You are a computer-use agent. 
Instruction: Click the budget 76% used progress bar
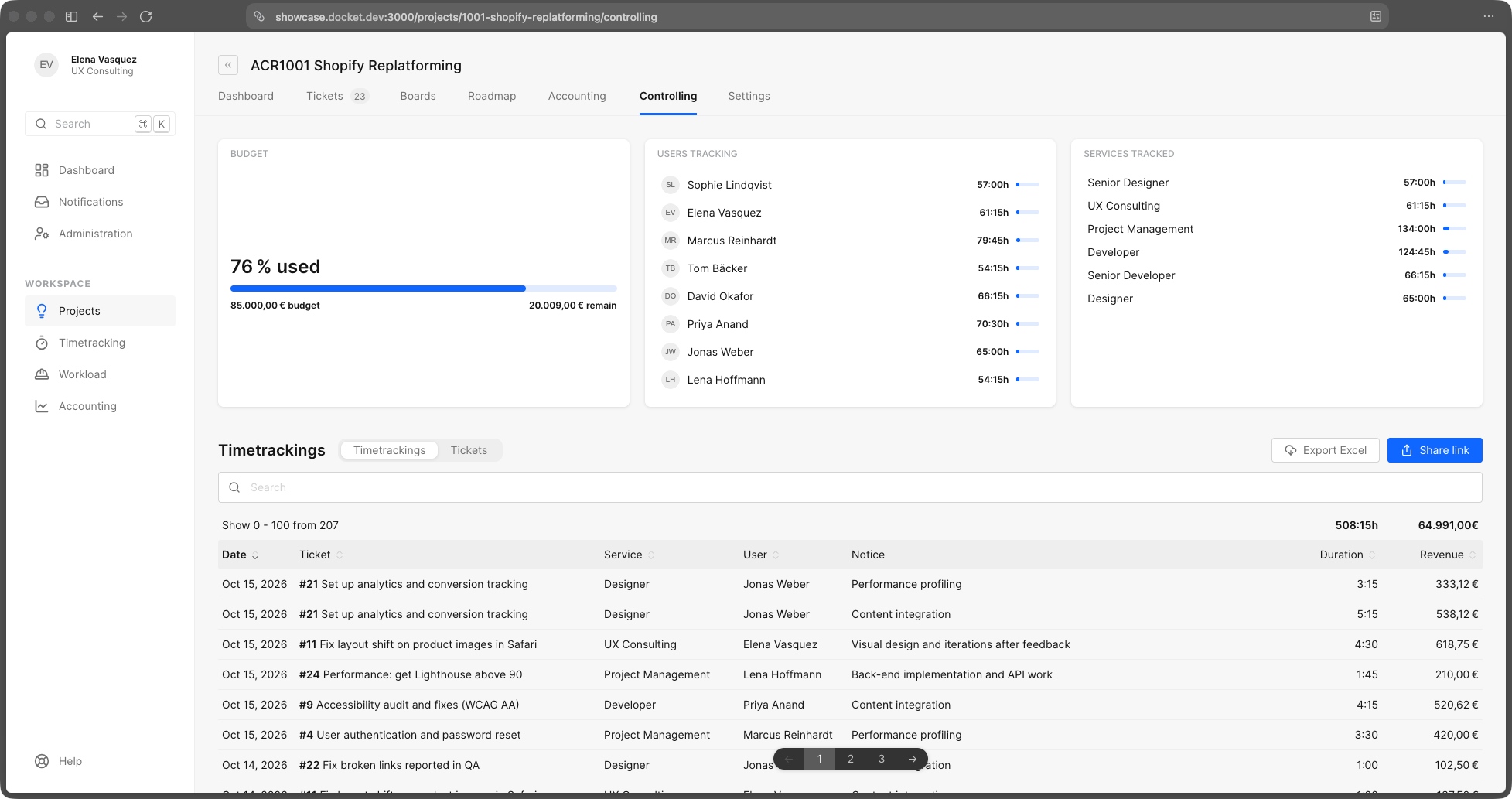[x=424, y=289]
